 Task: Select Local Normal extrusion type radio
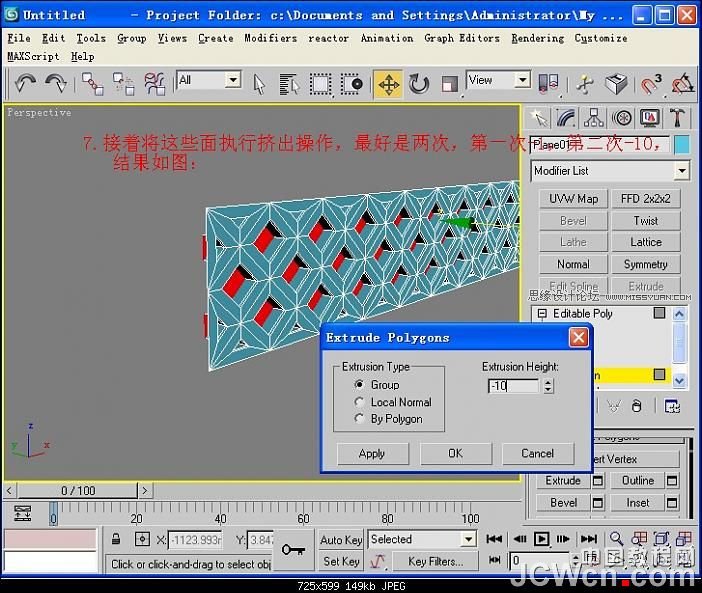coord(359,402)
